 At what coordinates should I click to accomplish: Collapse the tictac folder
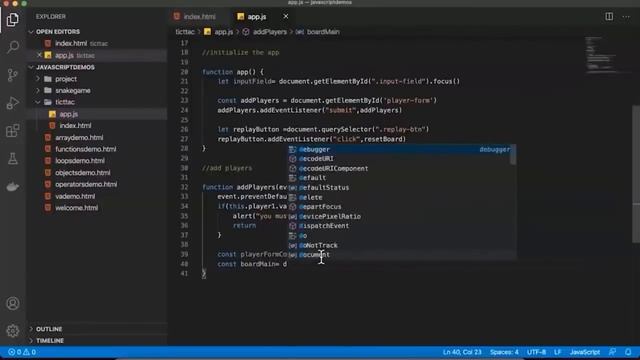point(65,102)
